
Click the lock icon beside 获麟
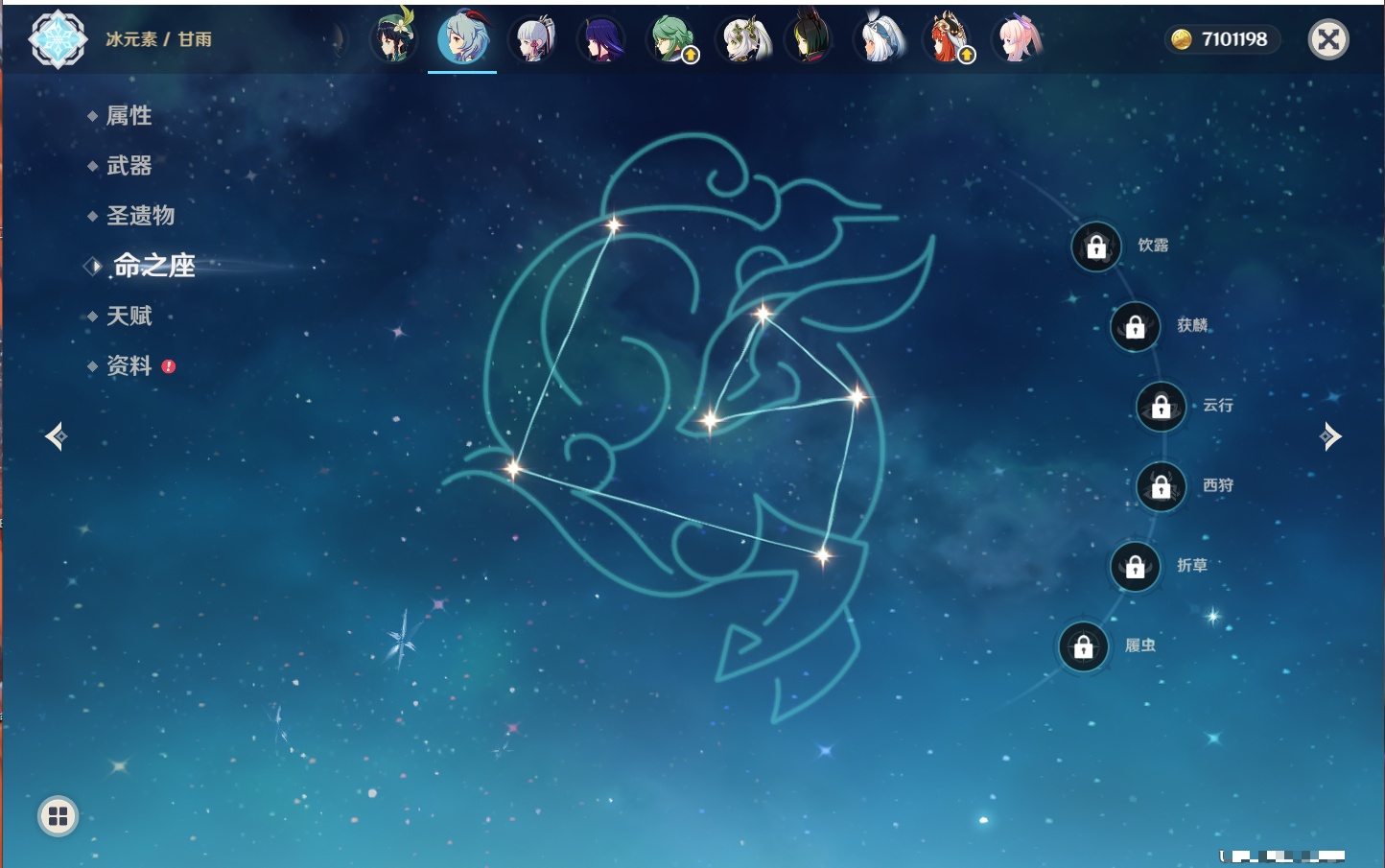[1136, 327]
